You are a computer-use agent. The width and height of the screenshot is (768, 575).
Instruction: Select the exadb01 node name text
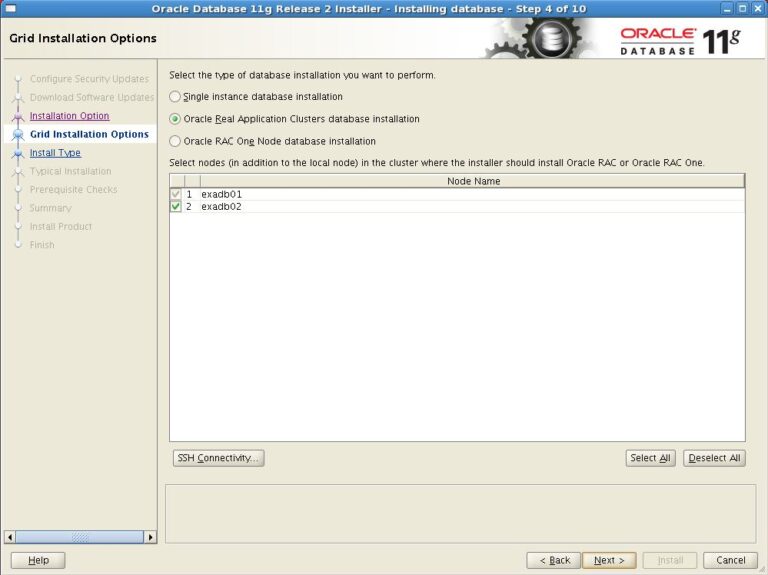(x=221, y=194)
